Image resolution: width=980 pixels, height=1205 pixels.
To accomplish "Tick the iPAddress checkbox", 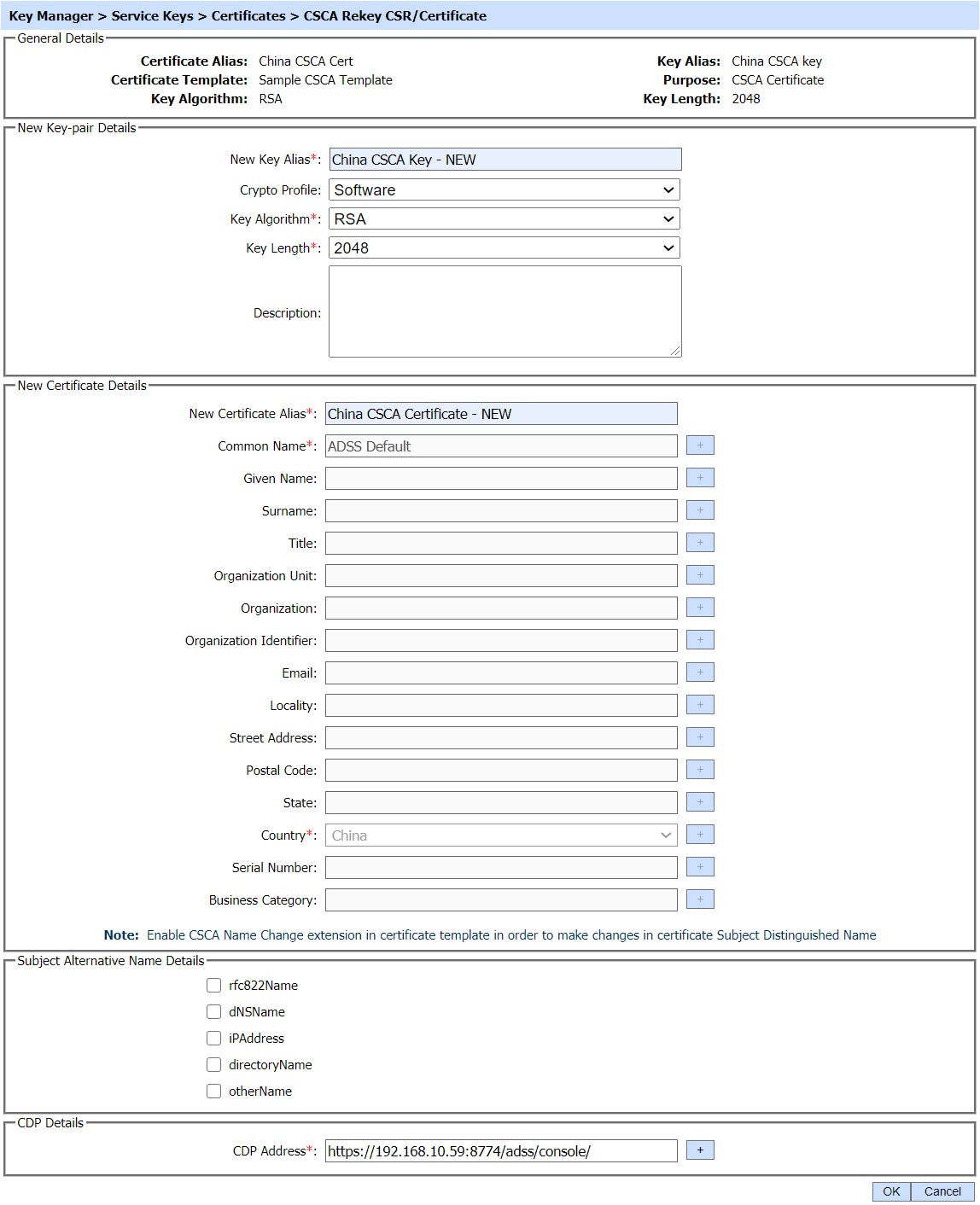I will tap(214, 1039).
